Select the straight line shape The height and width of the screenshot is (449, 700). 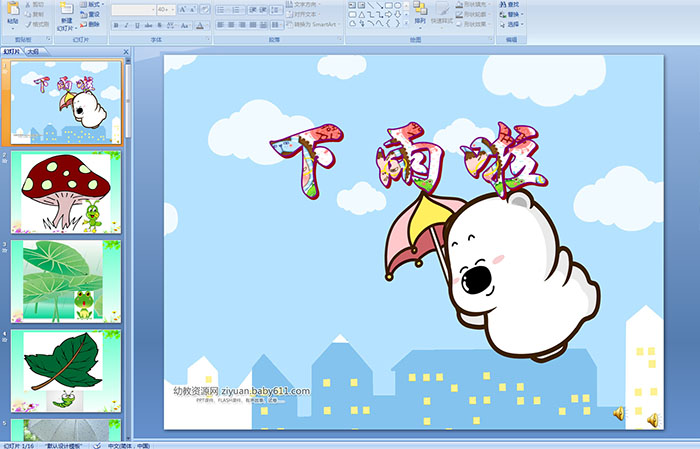(370, 5)
